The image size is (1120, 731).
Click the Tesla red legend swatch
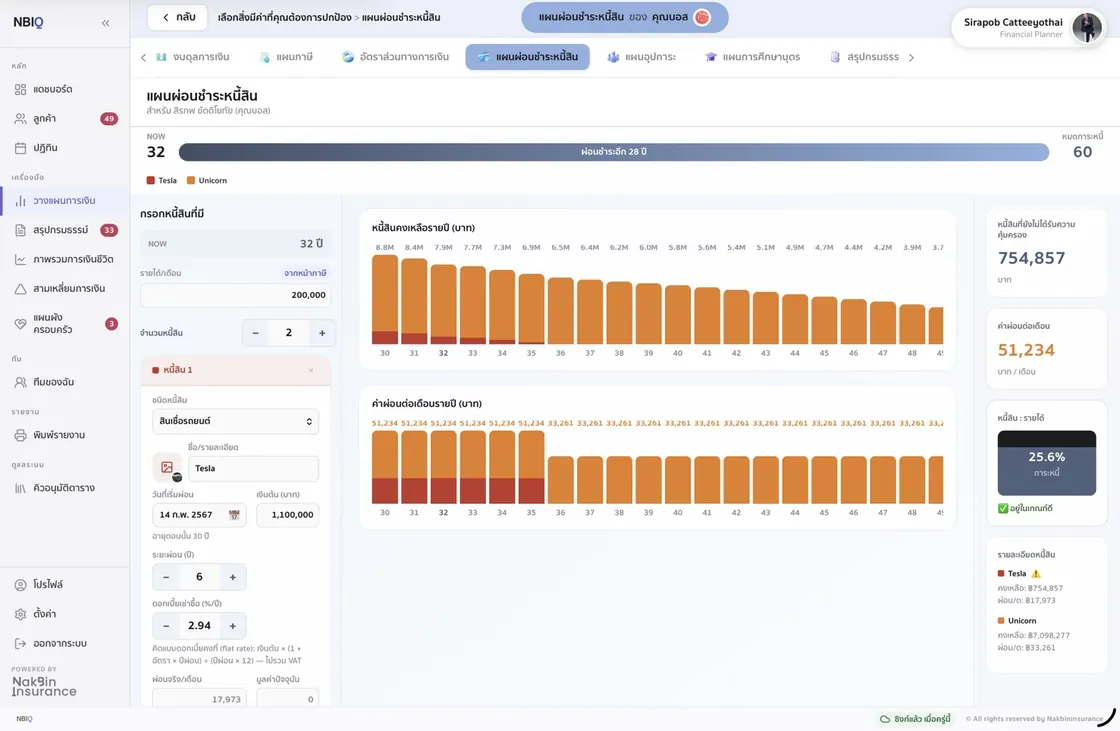[x=151, y=181]
